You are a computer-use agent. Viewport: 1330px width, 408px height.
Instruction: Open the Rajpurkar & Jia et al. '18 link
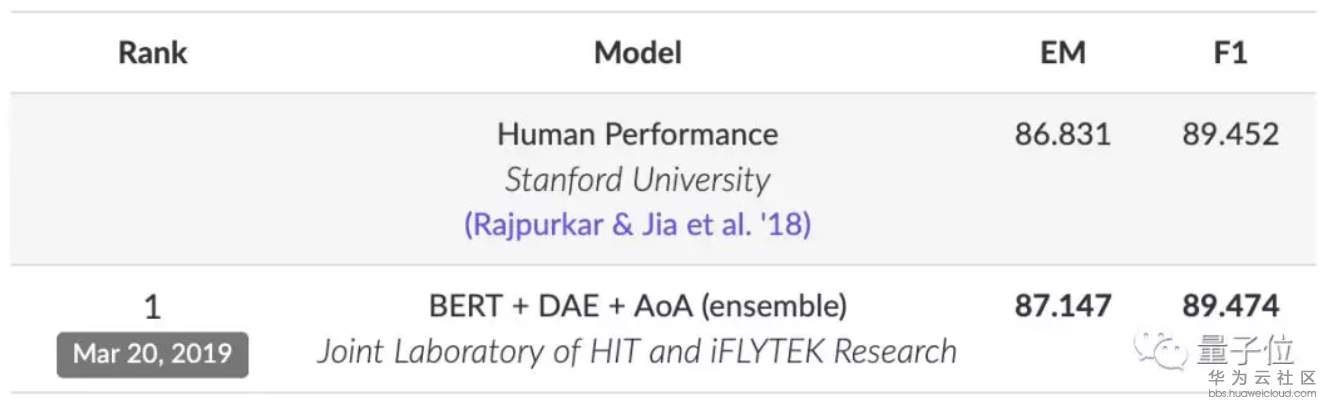[x=637, y=224]
